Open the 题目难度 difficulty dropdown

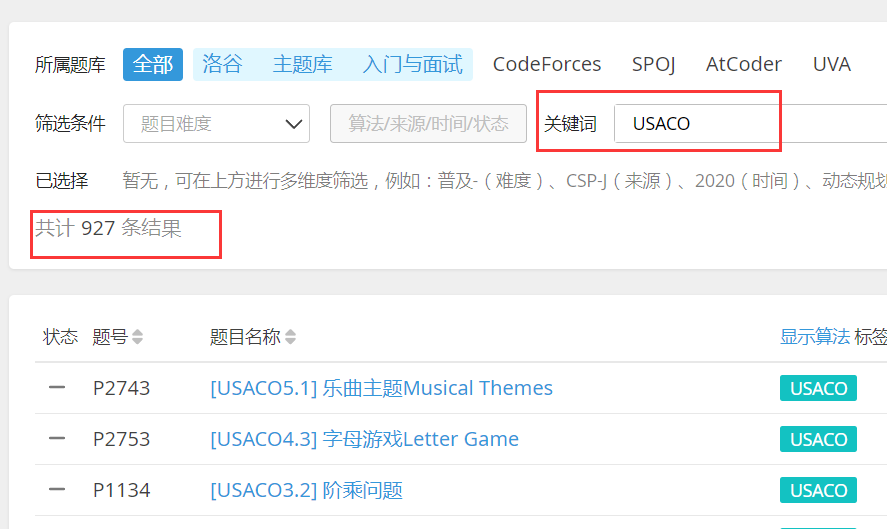click(216, 123)
